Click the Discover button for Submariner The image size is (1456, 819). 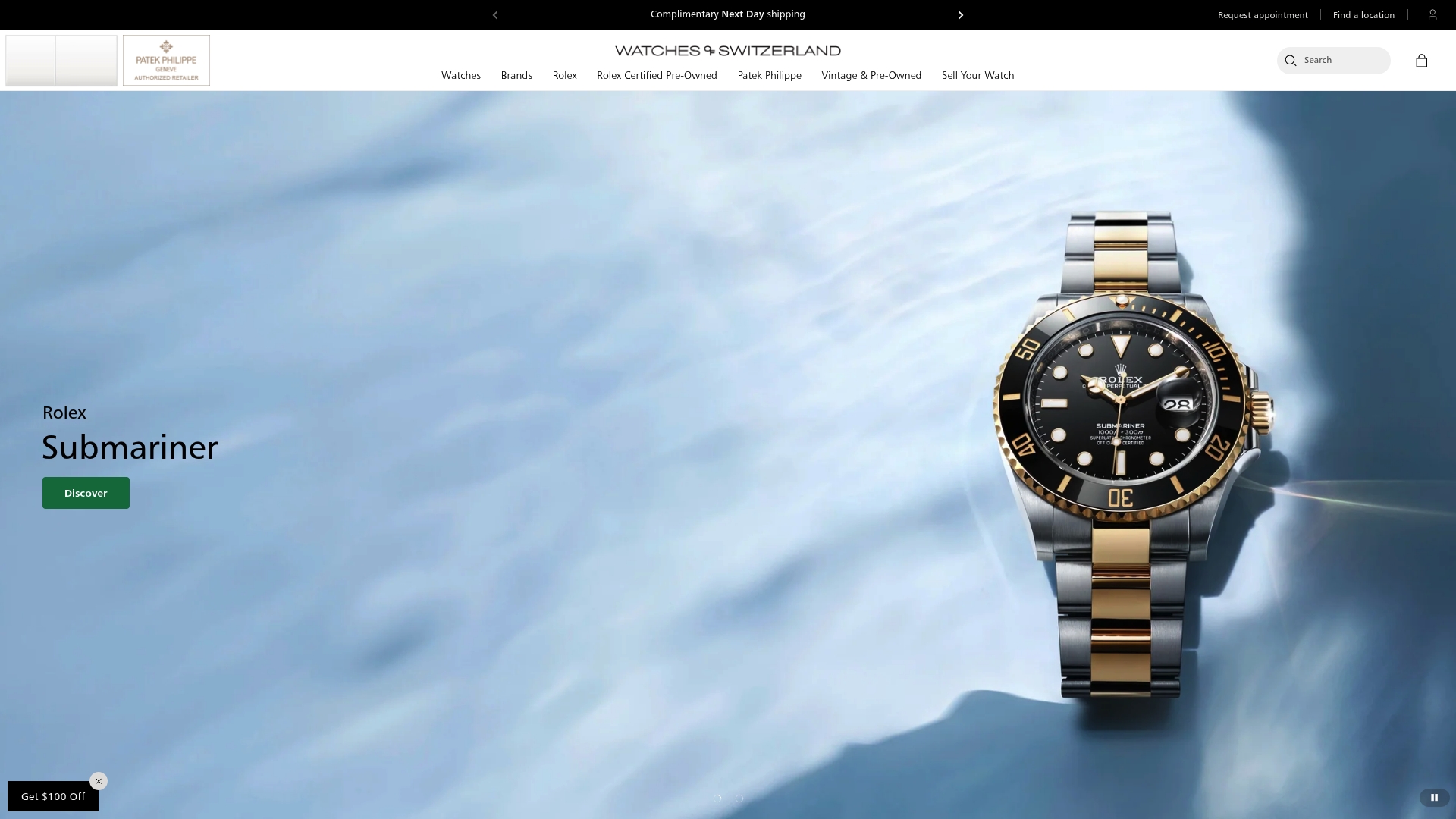[x=85, y=492]
